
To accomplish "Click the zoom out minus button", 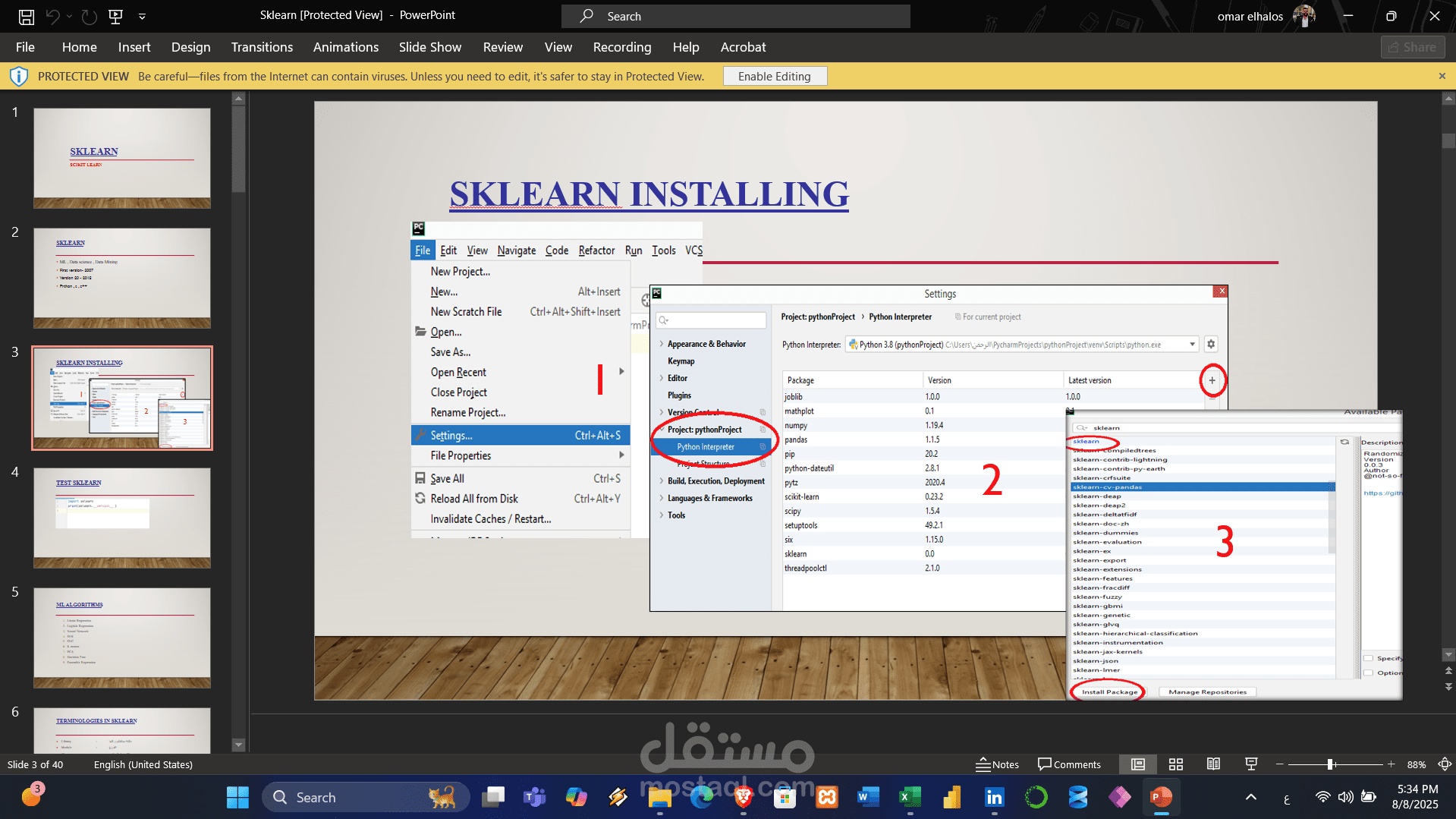I will (1280, 764).
